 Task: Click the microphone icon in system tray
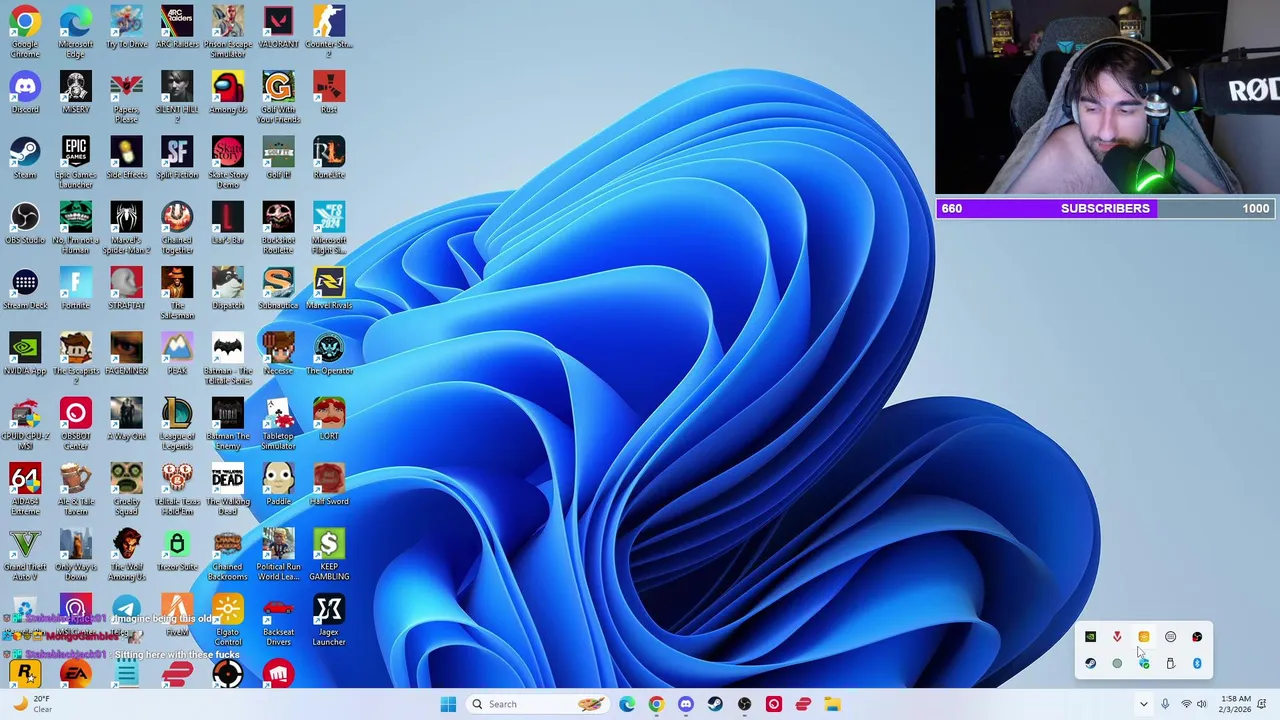(x=1165, y=704)
